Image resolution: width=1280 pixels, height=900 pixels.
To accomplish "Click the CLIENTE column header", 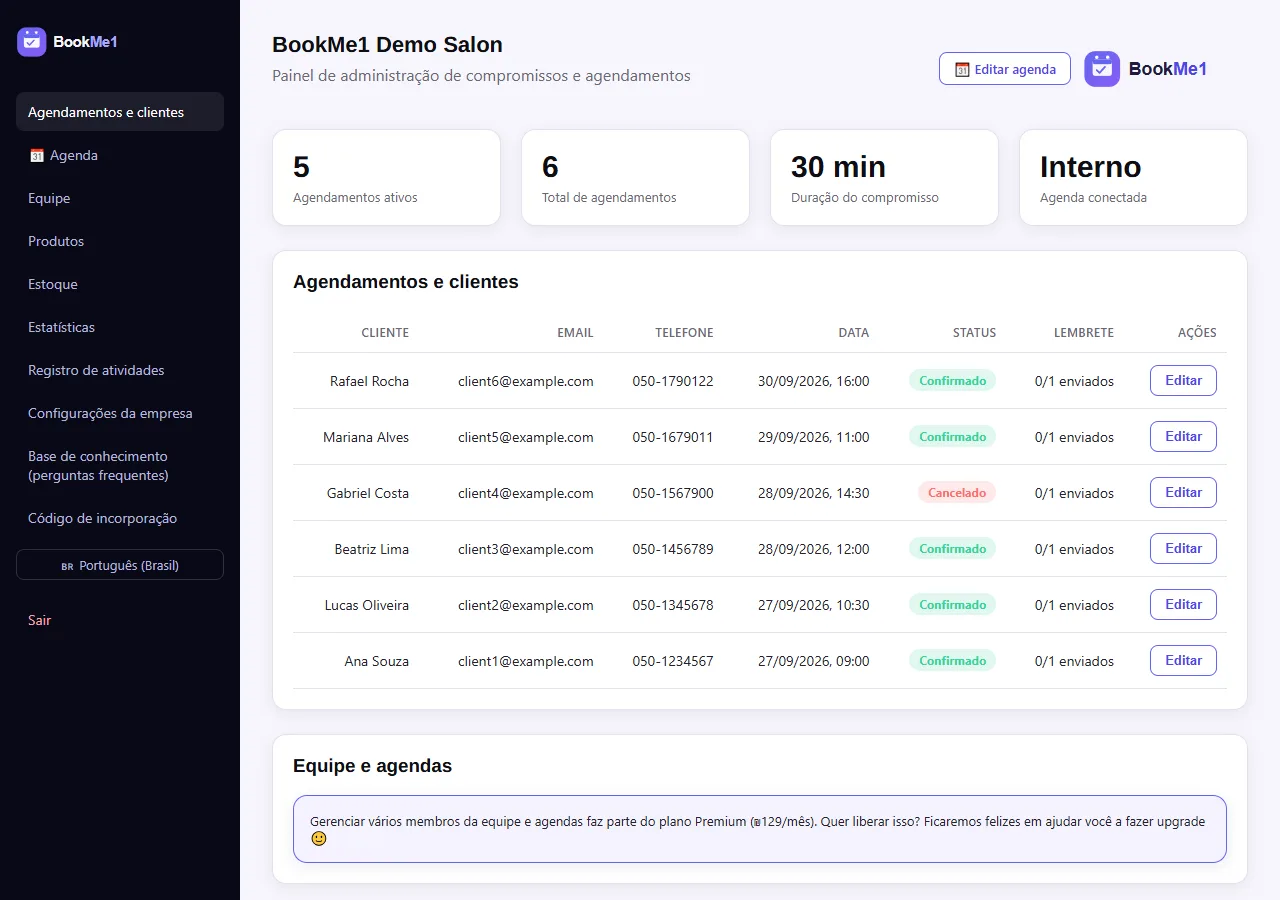I will tap(385, 333).
